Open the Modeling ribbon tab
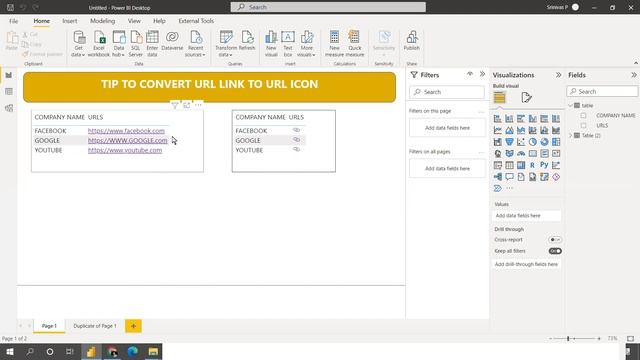640x360 pixels. (x=102, y=21)
